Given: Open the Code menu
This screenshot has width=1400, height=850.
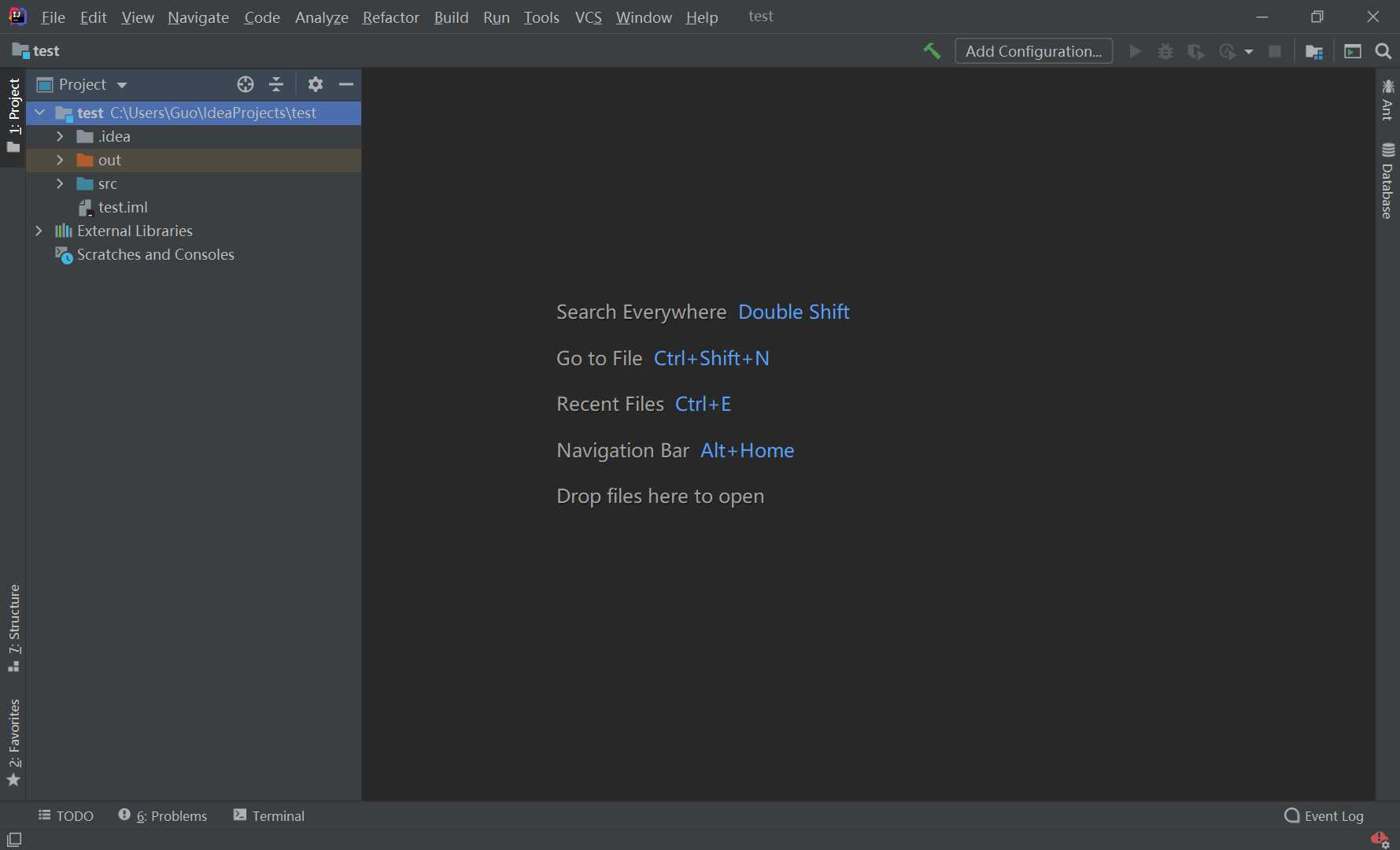Looking at the screenshot, I should 262,17.
